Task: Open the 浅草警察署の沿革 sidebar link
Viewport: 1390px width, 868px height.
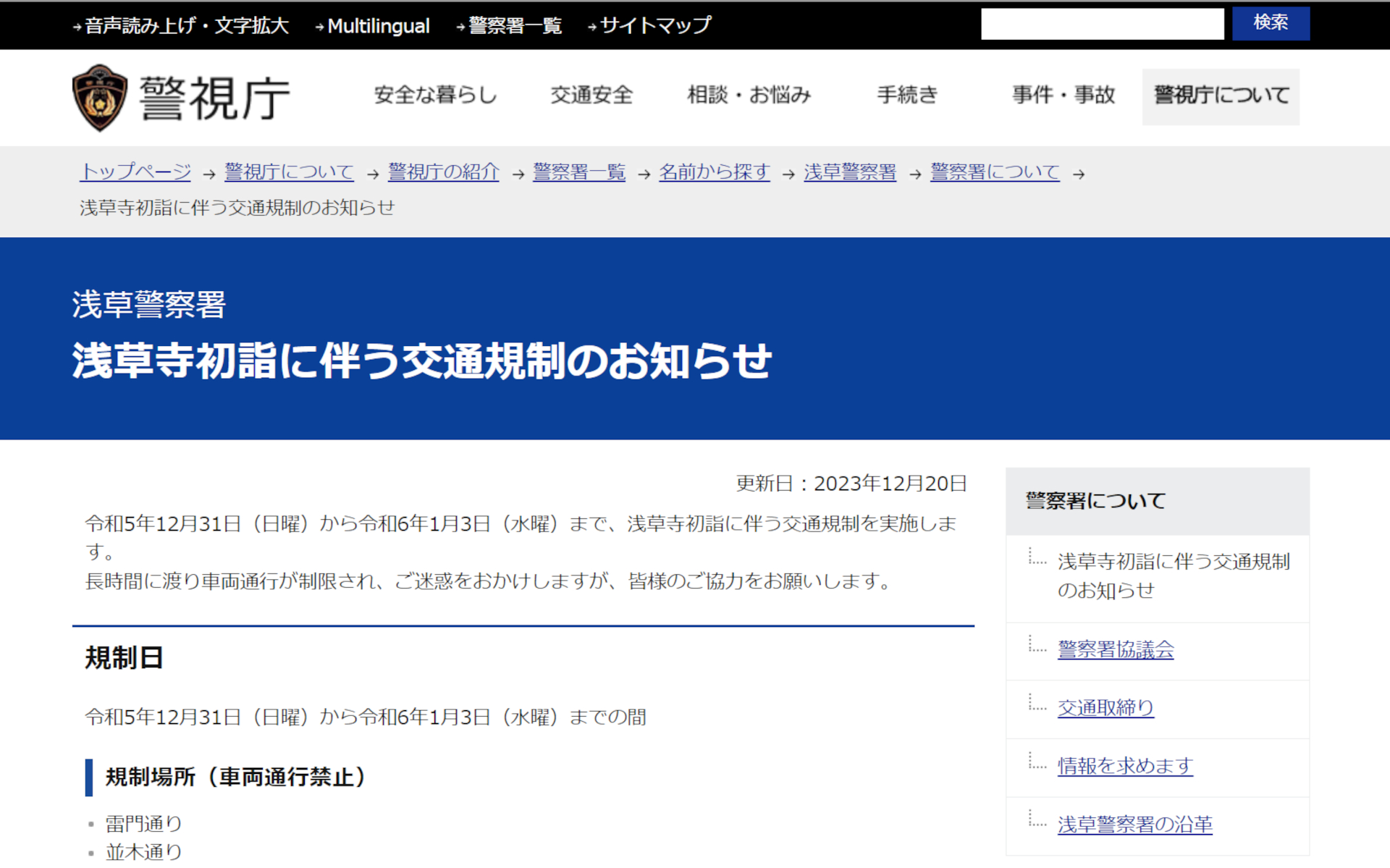Action: click(1135, 823)
